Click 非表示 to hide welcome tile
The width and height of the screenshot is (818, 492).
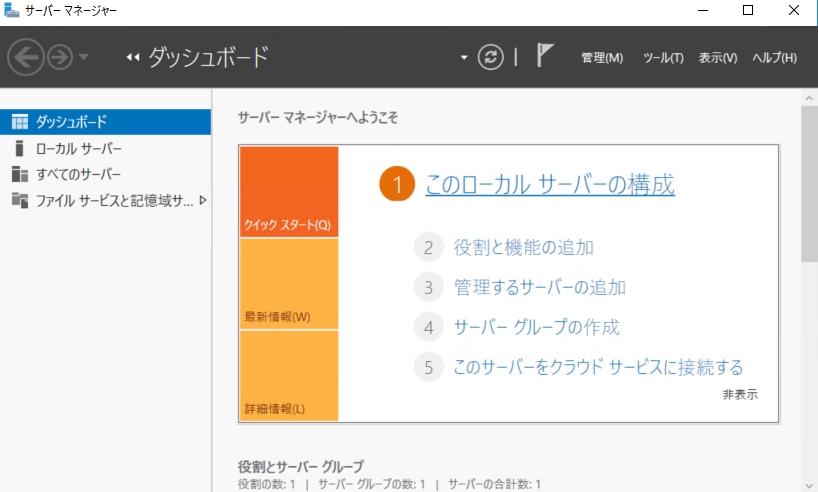(x=740, y=394)
